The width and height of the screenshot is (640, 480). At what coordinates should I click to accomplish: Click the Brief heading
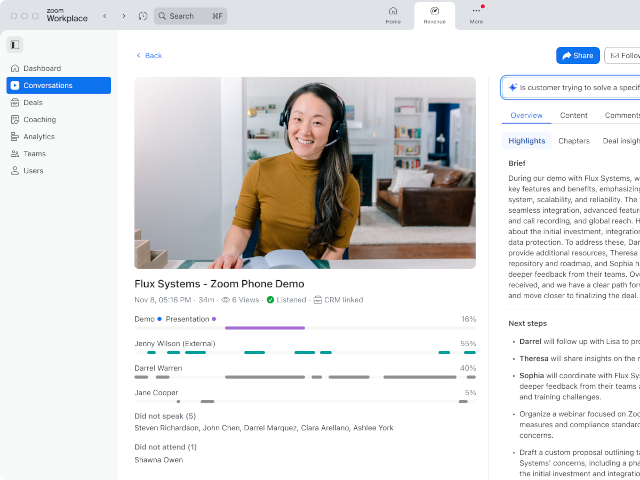point(517,163)
